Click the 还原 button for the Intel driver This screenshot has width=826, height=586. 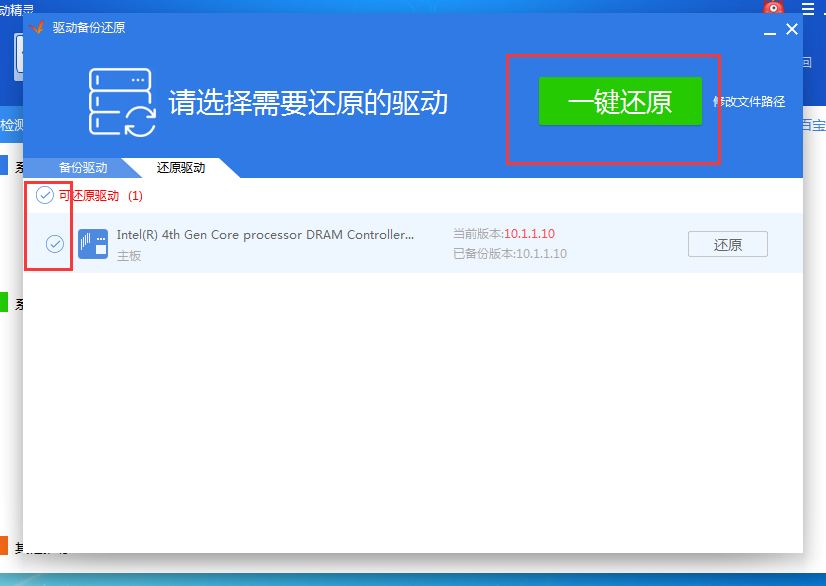coord(727,243)
